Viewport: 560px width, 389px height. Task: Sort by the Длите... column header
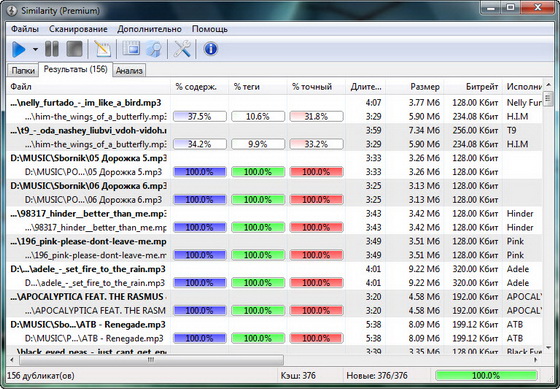coord(365,86)
